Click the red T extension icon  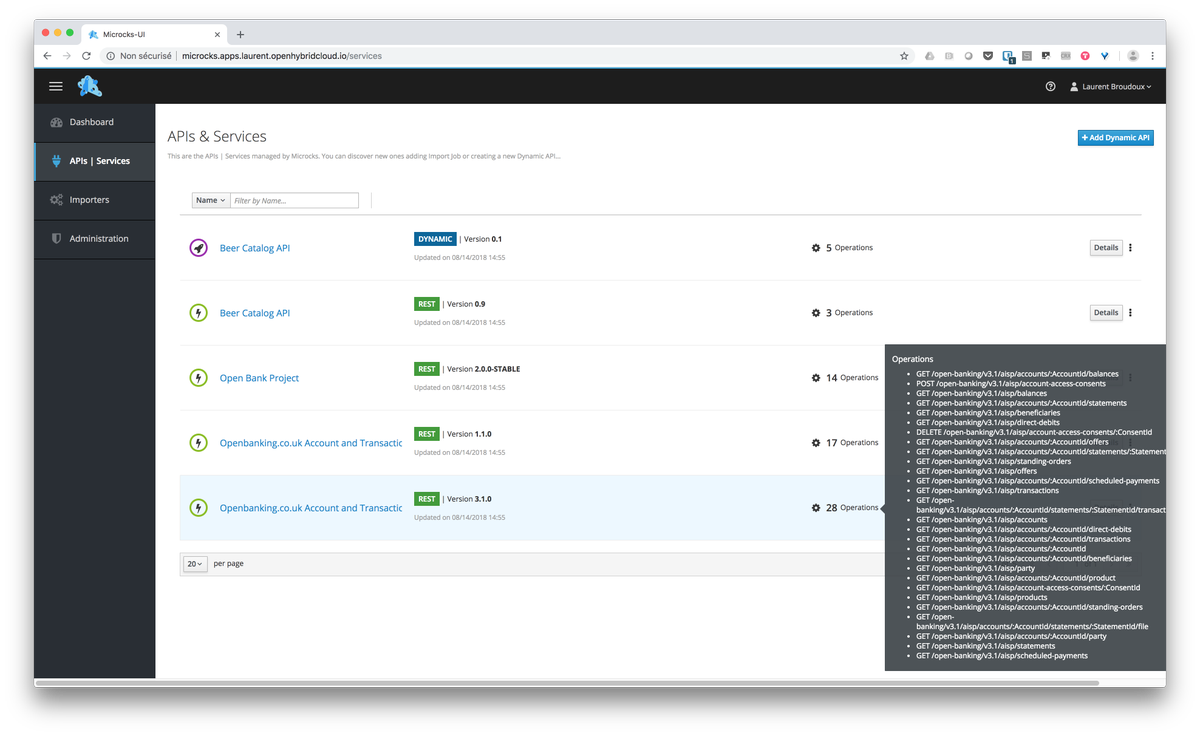click(x=1085, y=56)
